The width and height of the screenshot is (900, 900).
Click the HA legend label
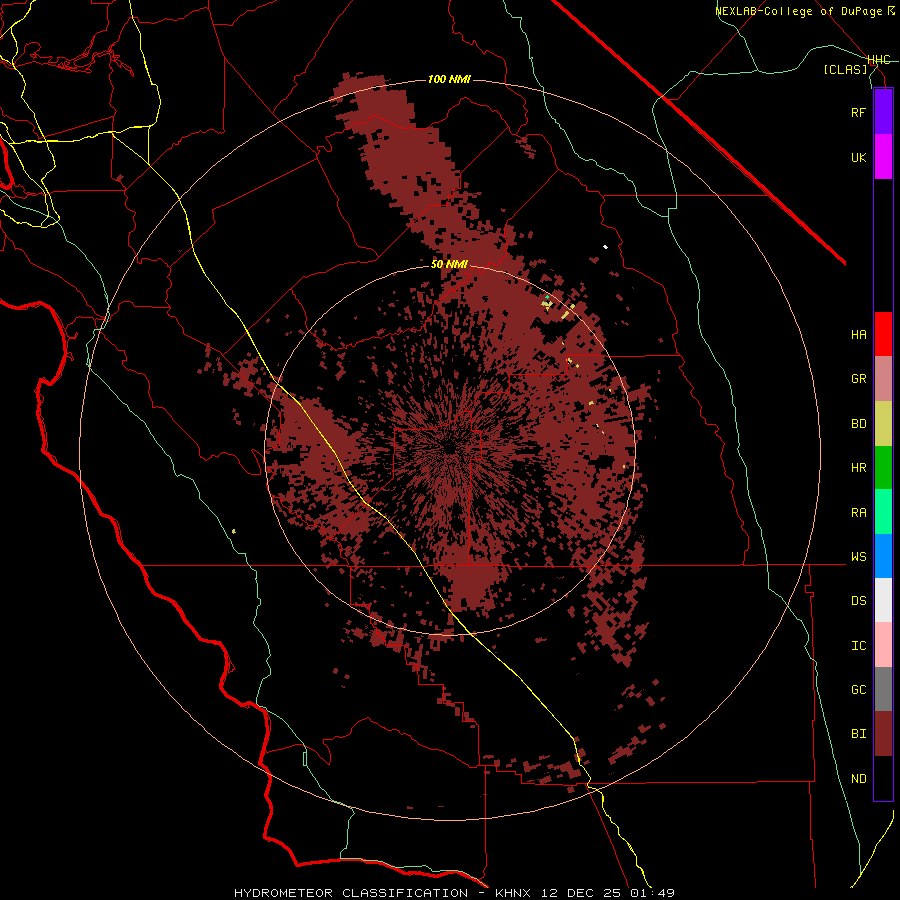pyautogui.click(x=858, y=334)
